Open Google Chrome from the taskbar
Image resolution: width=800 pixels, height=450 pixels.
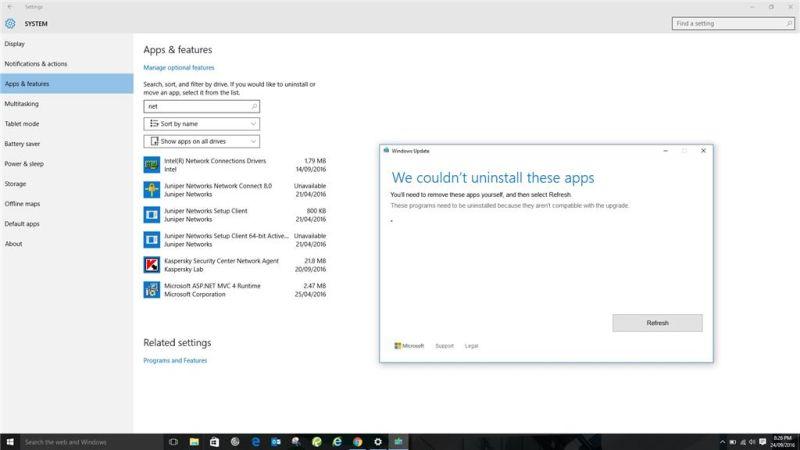358,442
